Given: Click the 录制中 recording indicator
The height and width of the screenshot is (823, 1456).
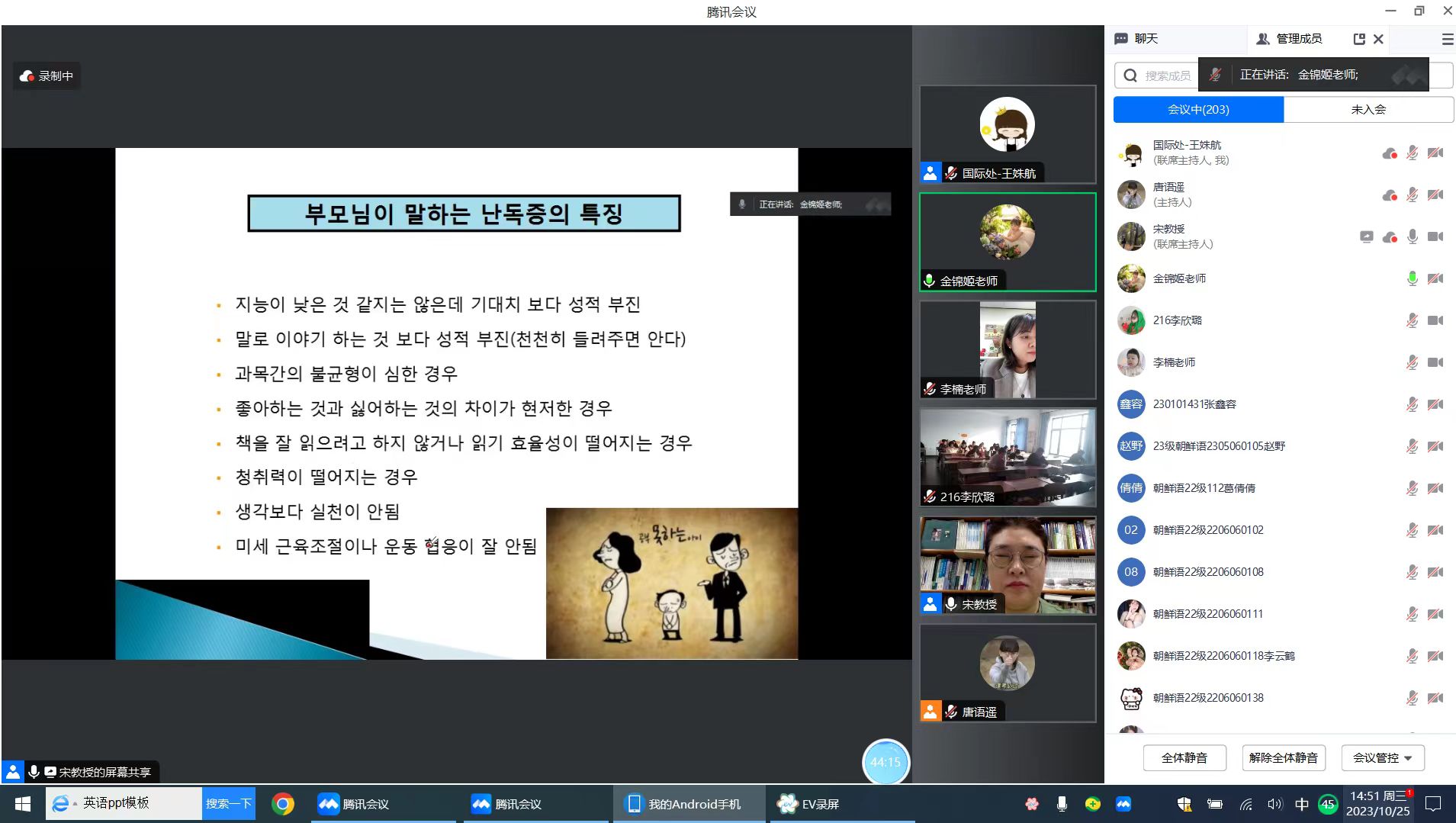Looking at the screenshot, I should (x=47, y=76).
